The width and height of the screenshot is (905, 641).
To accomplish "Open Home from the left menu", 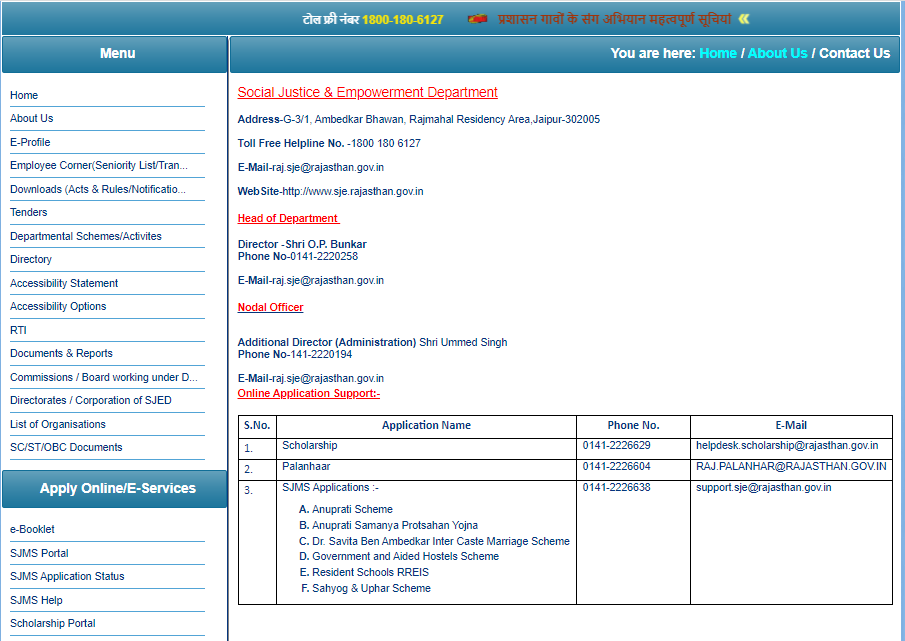I will [x=24, y=95].
